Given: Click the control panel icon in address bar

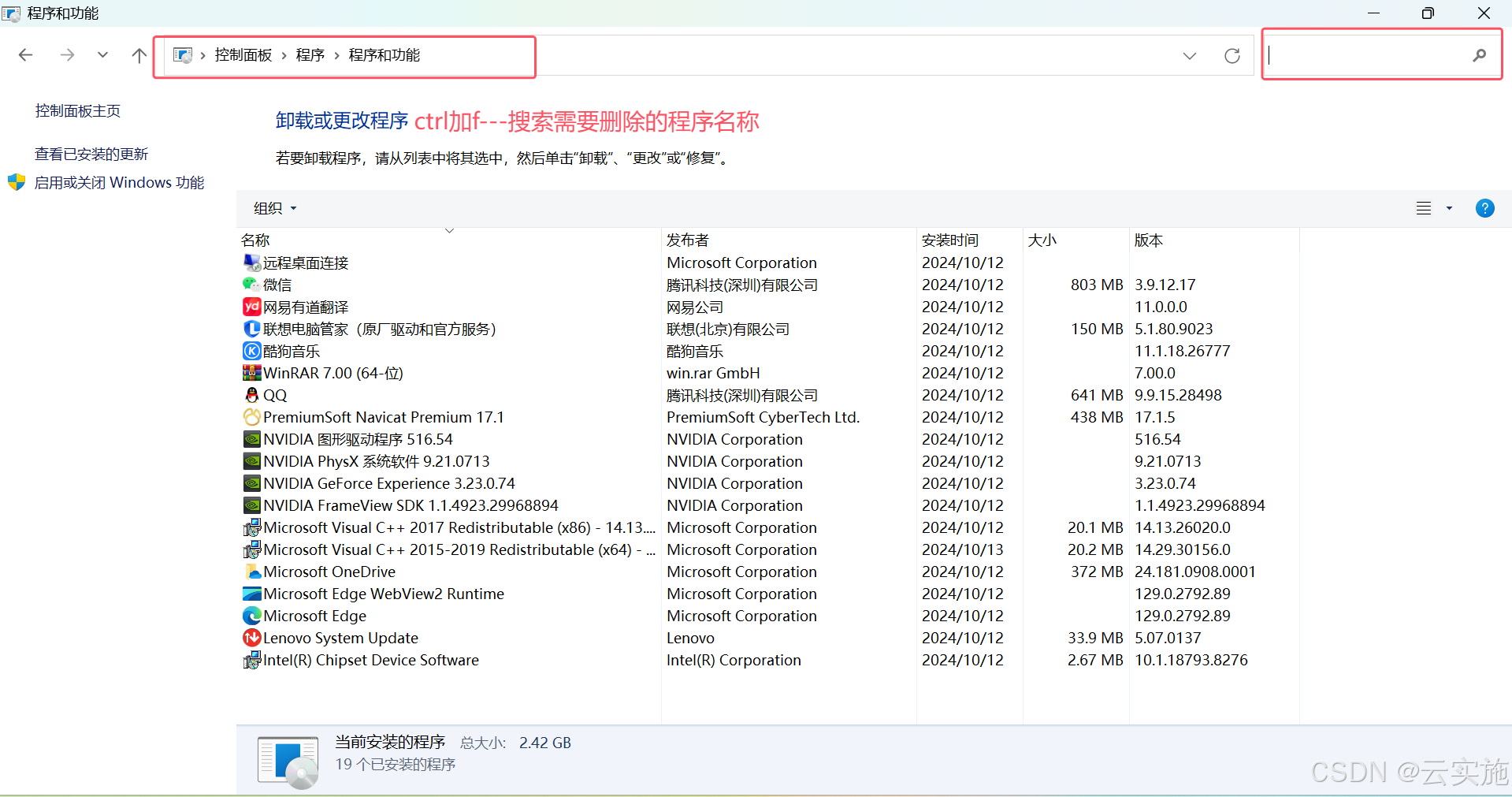Looking at the screenshot, I should (x=183, y=55).
